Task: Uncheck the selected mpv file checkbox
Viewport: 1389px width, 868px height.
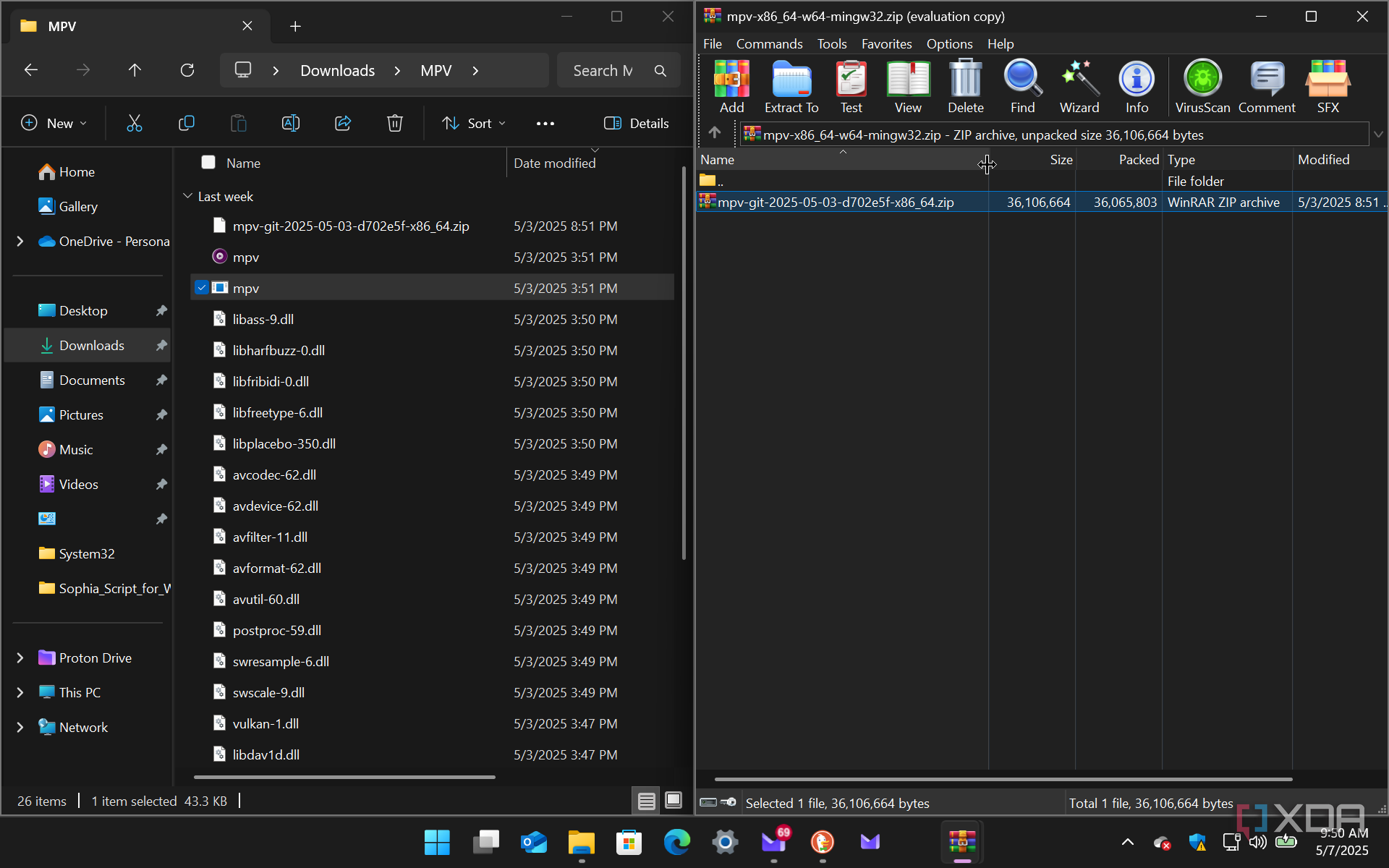Action: (202, 288)
